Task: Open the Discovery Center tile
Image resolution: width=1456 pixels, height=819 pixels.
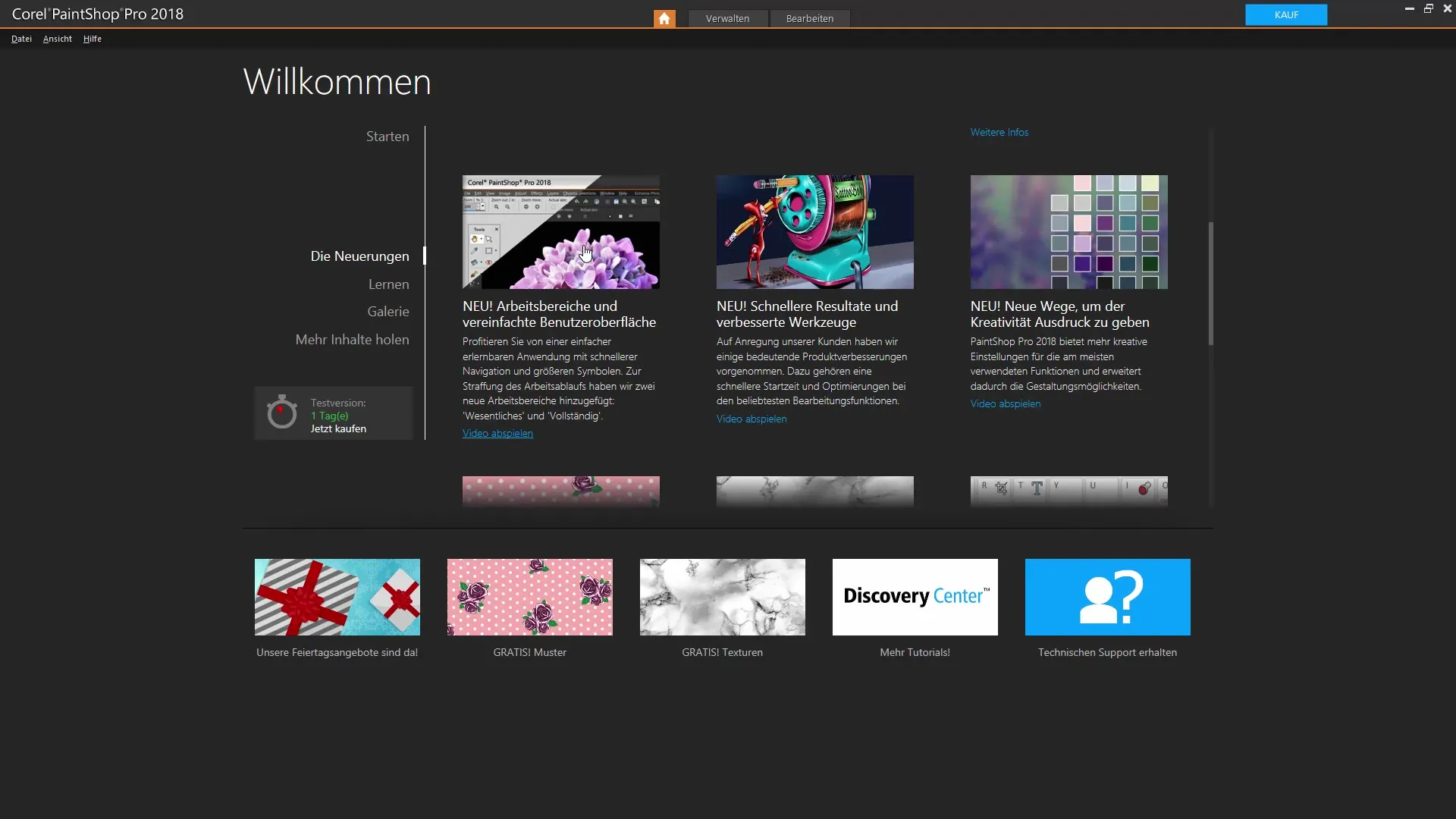Action: (x=915, y=598)
